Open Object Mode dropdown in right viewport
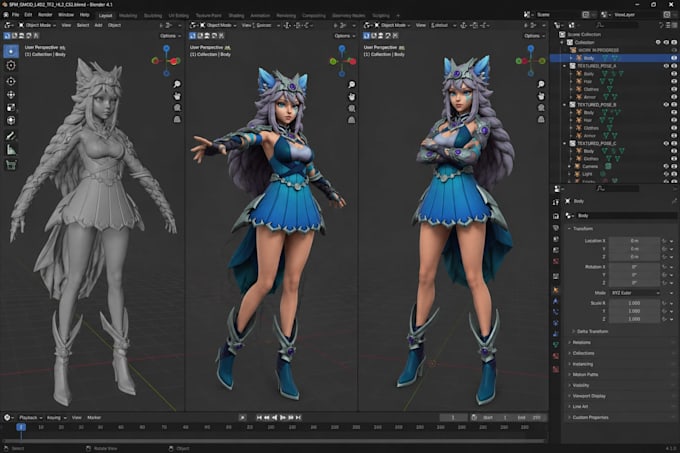680x453 pixels. 393,25
